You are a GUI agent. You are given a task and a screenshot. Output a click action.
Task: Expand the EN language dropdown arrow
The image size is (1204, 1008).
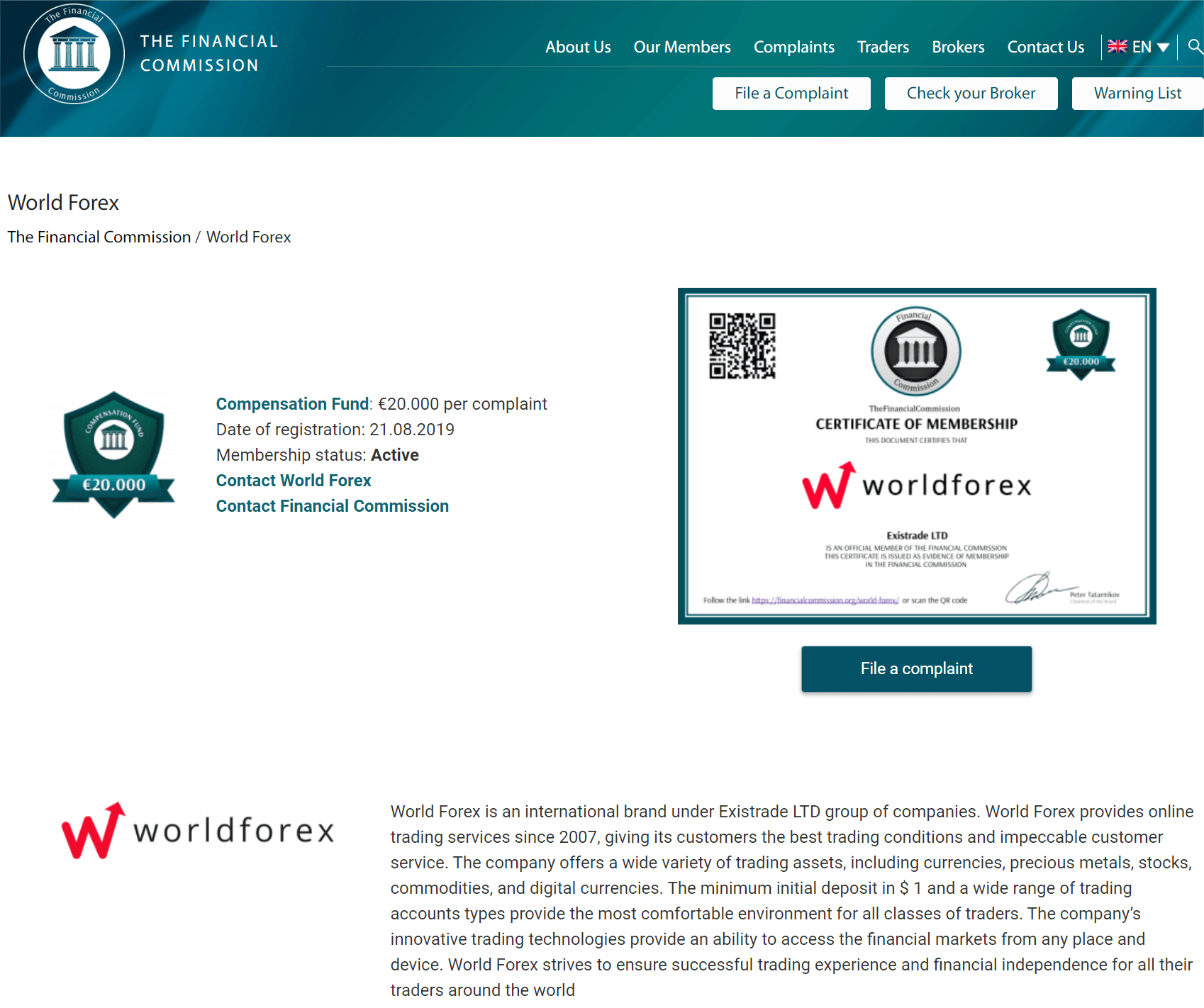(1163, 47)
